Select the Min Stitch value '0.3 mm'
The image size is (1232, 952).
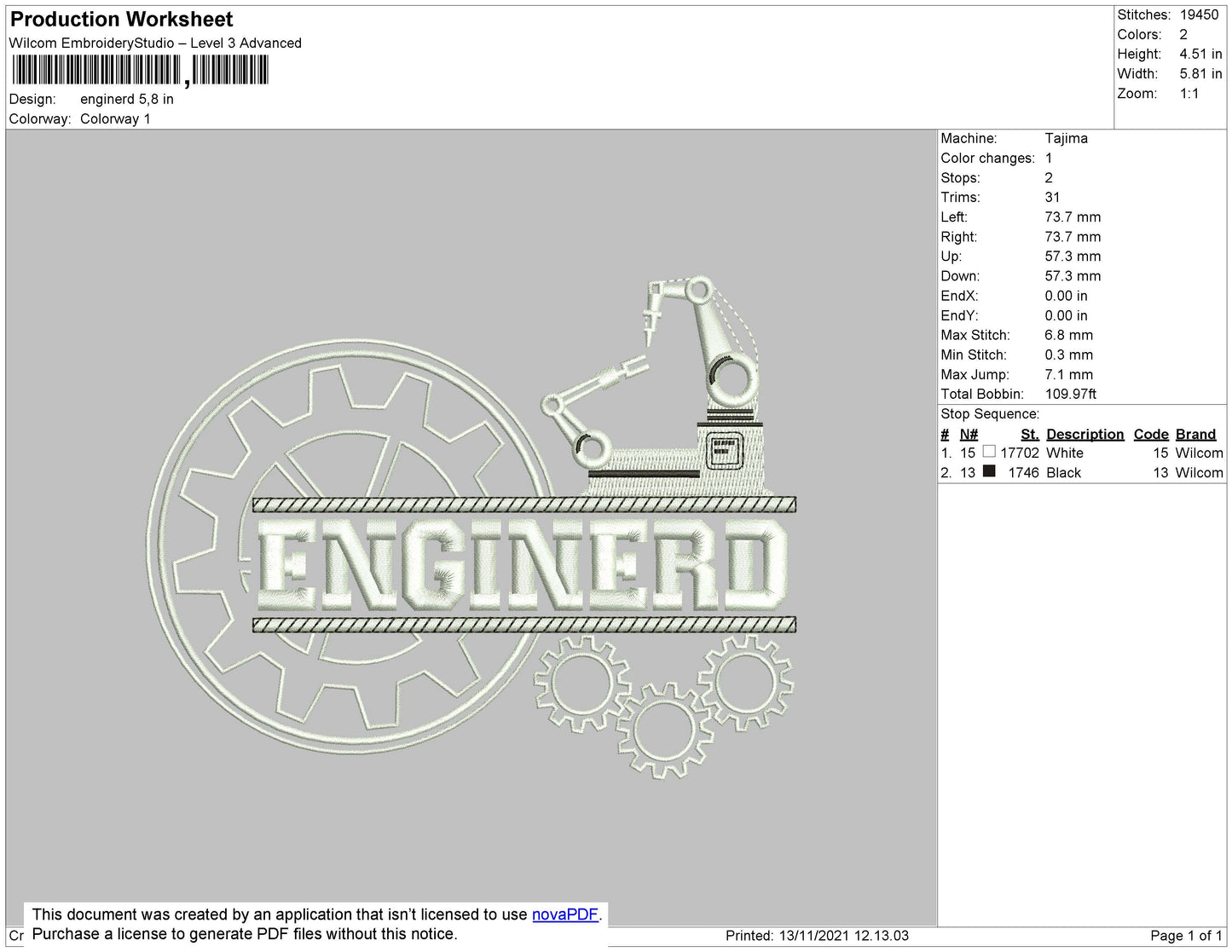pyautogui.click(x=1068, y=355)
